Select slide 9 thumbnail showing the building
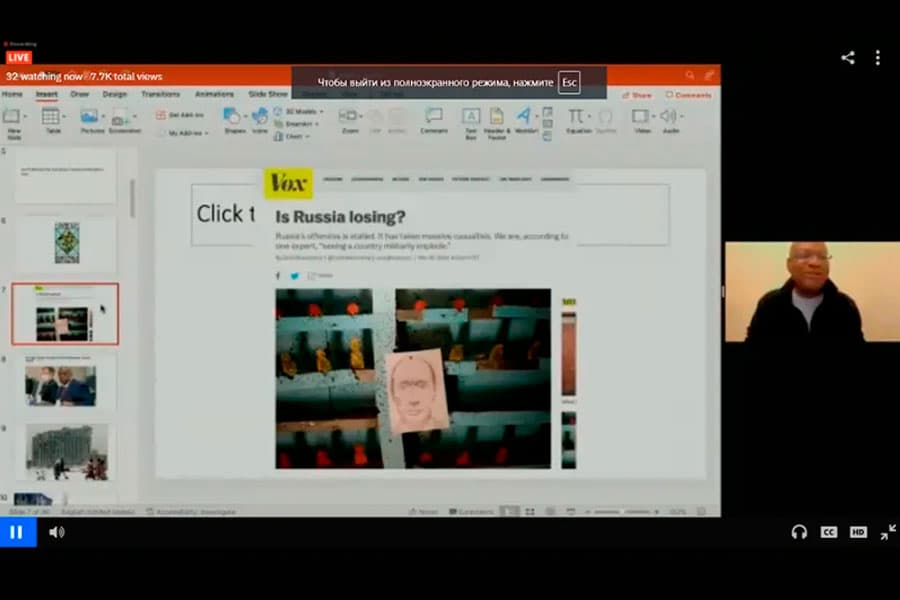Screen dimensions: 900x600 click(x=67, y=452)
